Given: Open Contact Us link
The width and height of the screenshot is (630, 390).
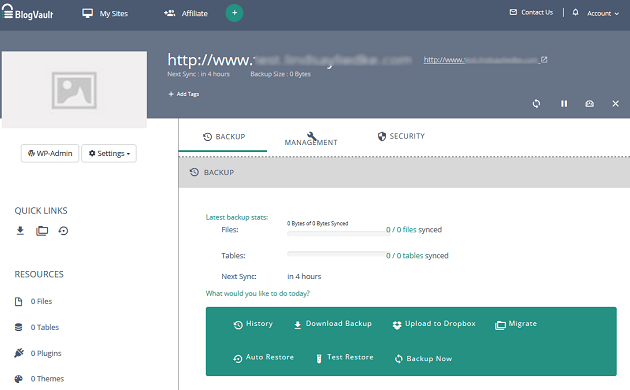Looking at the screenshot, I should click(x=531, y=12).
